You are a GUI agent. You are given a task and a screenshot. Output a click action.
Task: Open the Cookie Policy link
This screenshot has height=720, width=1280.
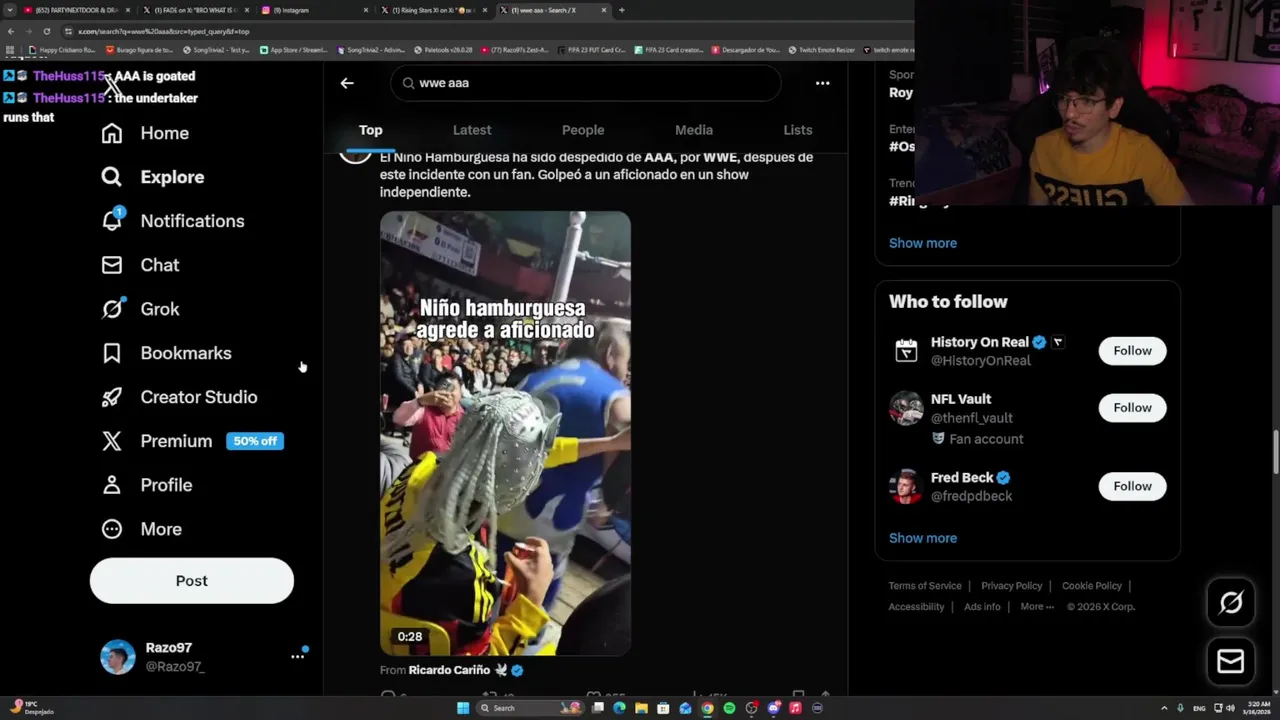1092,586
